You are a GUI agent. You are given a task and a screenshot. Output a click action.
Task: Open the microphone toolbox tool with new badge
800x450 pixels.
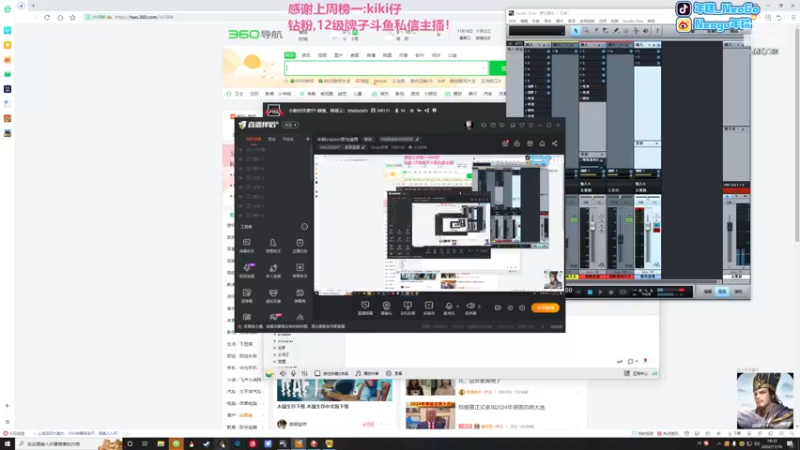point(247,270)
